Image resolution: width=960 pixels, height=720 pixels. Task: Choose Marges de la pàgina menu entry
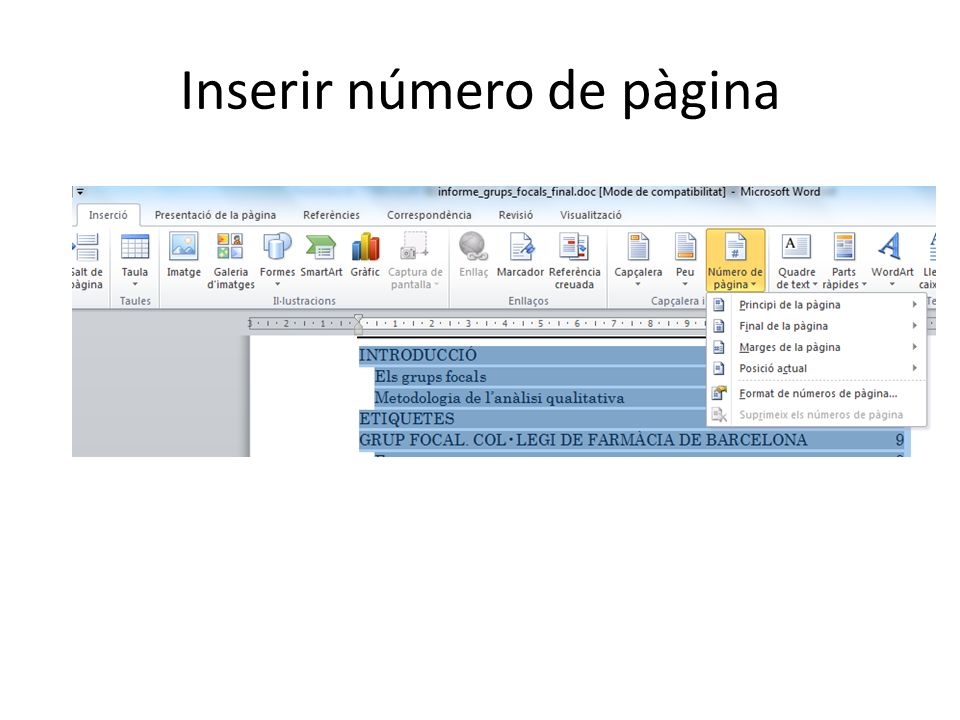tap(816, 347)
